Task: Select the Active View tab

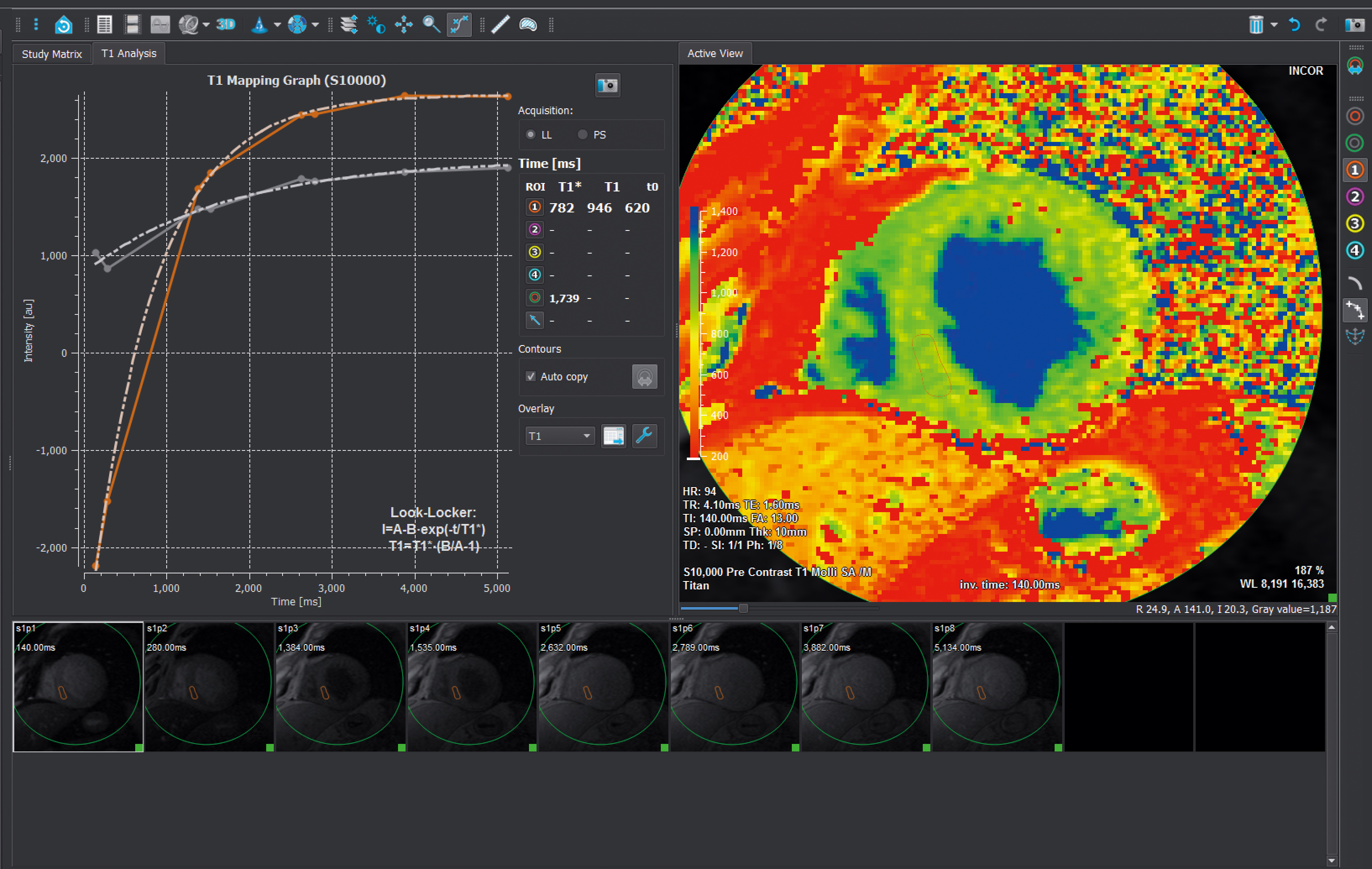Action: coord(715,53)
